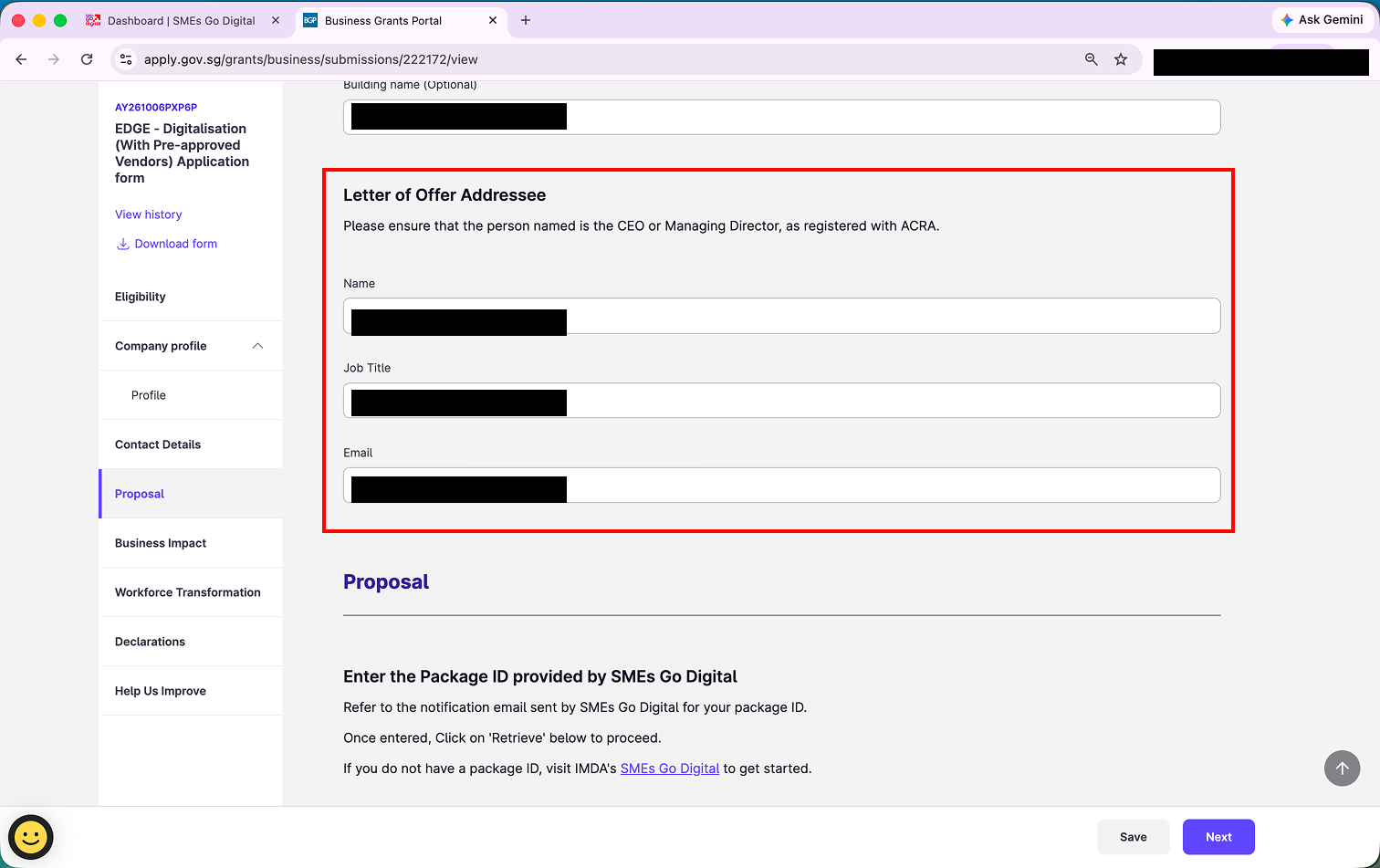Click the Save button
The width and height of the screenshot is (1380, 868).
tap(1133, 837)
